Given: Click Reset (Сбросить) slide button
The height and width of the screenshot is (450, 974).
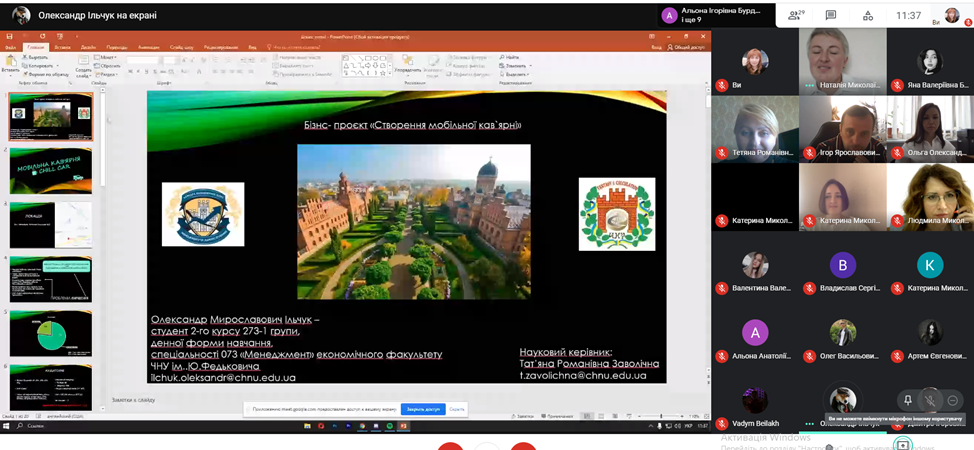Looking at the screenshot, I should 107,65.
